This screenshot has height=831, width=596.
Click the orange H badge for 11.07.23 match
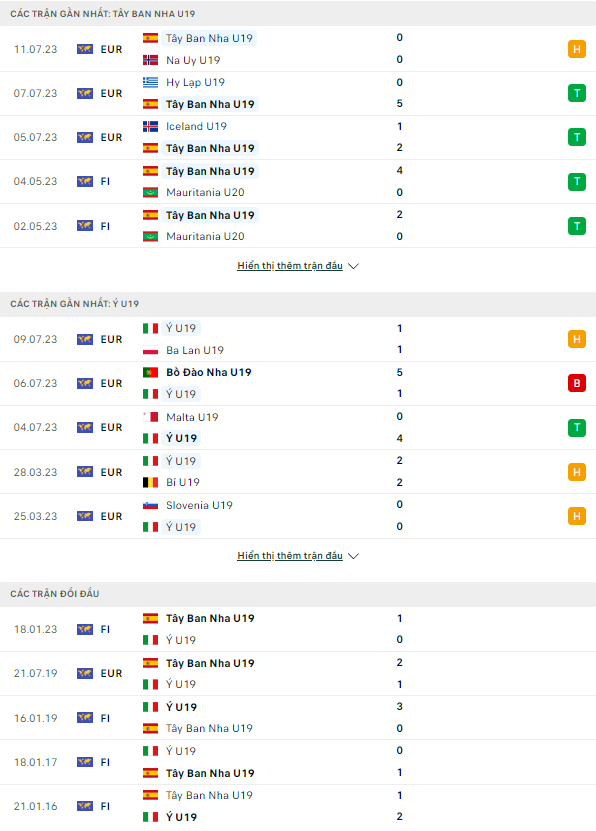point(576,49)
